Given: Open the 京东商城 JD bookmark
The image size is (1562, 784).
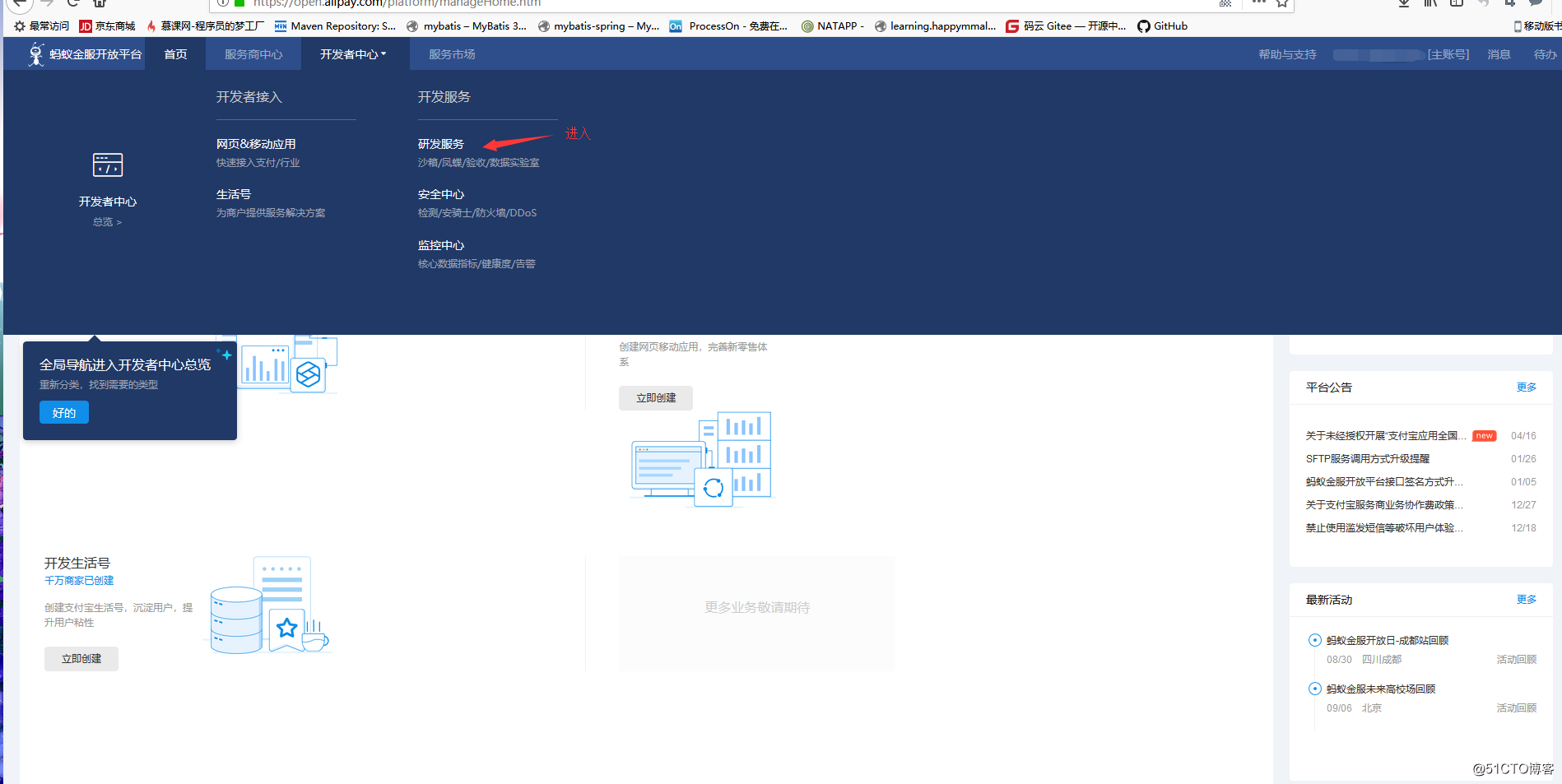Looking at the screenshot, I should pyautogui.click(x=107, y=26).
